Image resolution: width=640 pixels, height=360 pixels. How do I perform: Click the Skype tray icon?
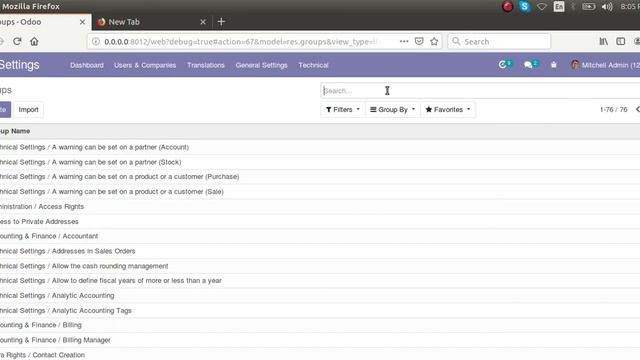click(524, 7)
